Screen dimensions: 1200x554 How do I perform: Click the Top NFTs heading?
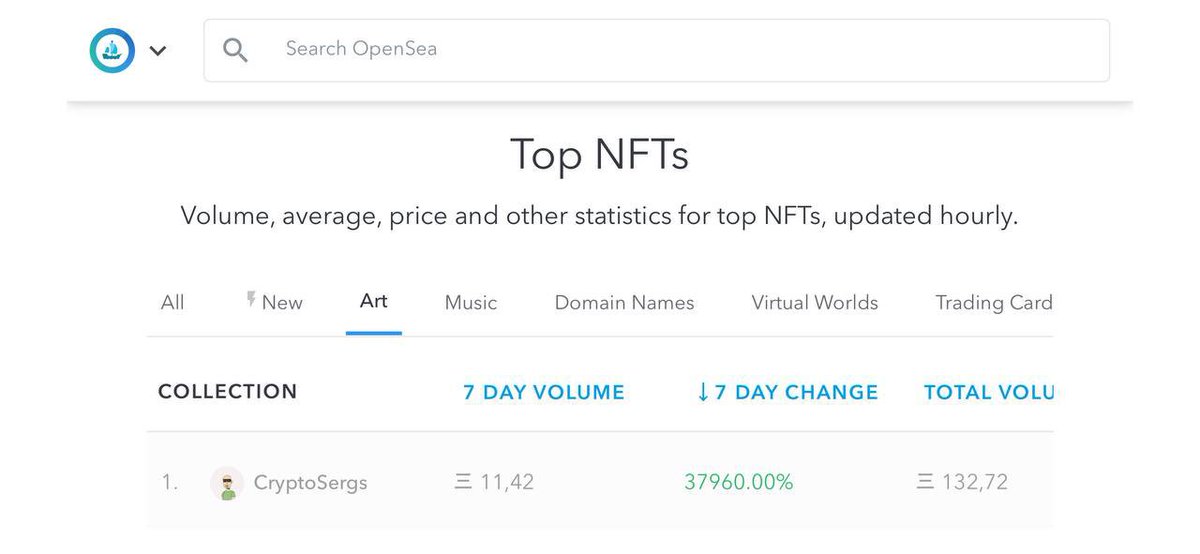(599, 156)
